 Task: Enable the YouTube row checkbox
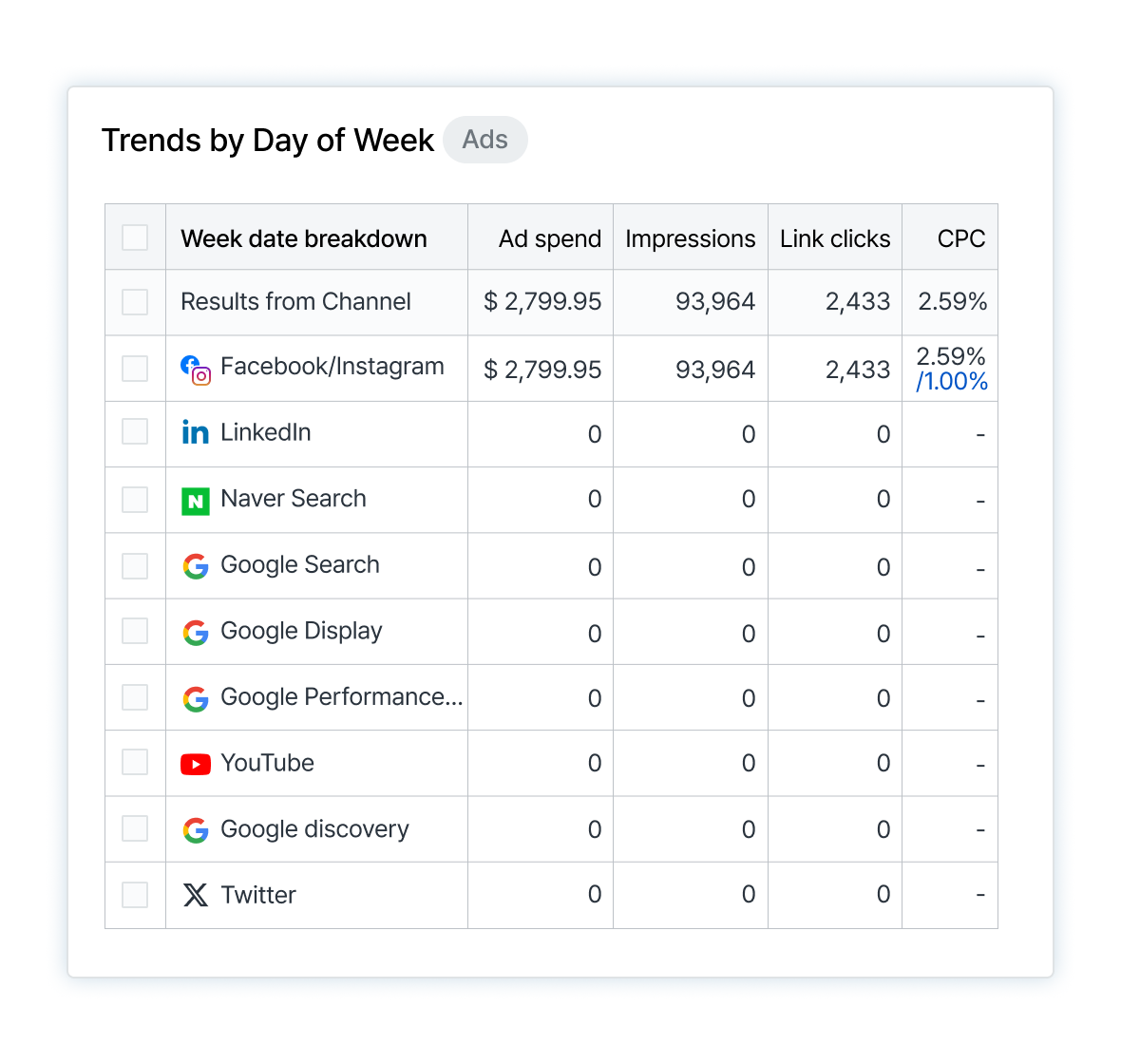click(135, 763)
